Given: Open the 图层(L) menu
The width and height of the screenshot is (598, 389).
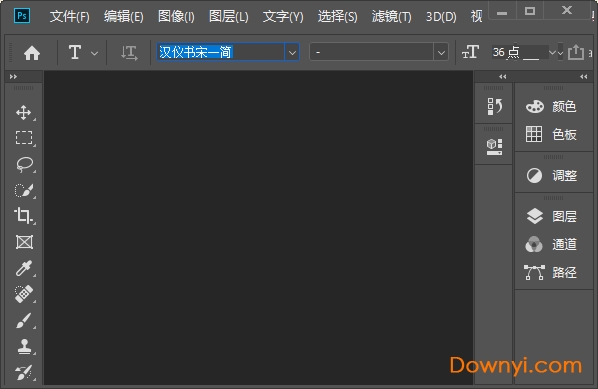Looking at the screenshot, I should coord(228,16).
